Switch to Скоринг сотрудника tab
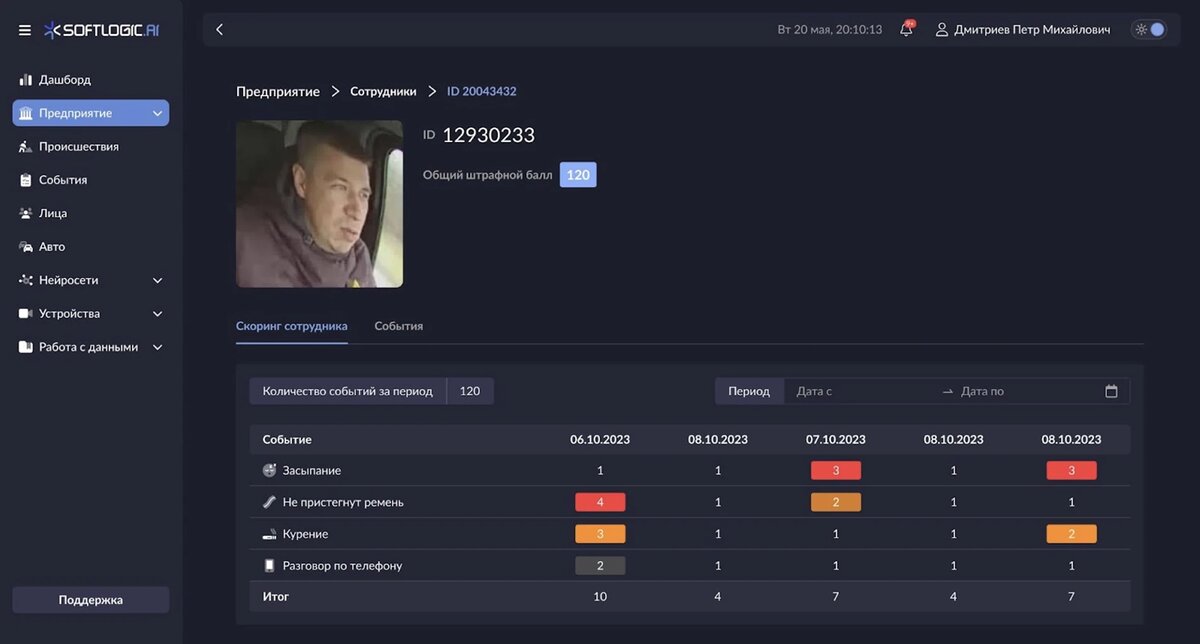The width and height of the screenshot is (1200, 644). coord(292,326)
